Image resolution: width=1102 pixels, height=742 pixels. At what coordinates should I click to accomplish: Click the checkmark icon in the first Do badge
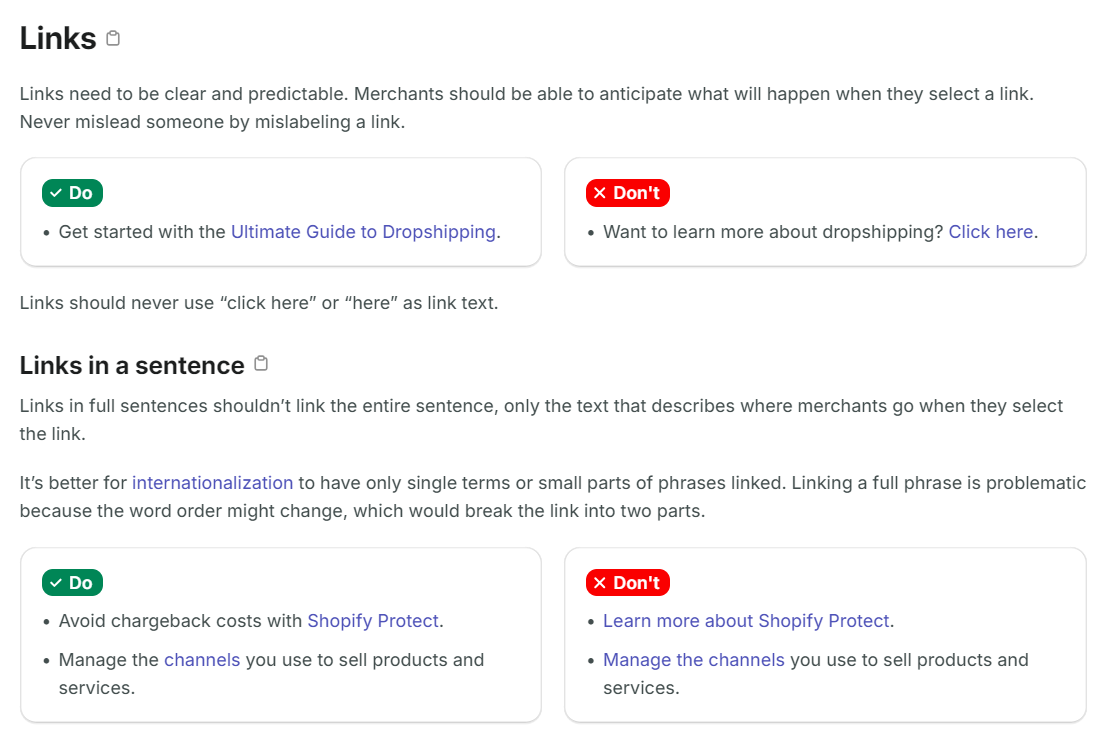coord(54,192)
